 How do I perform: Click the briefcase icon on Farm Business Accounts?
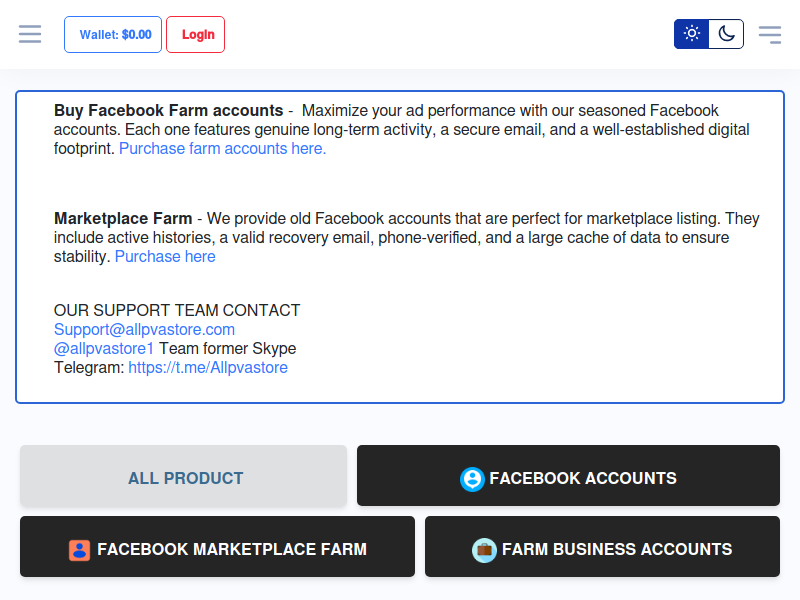(484, 550)
